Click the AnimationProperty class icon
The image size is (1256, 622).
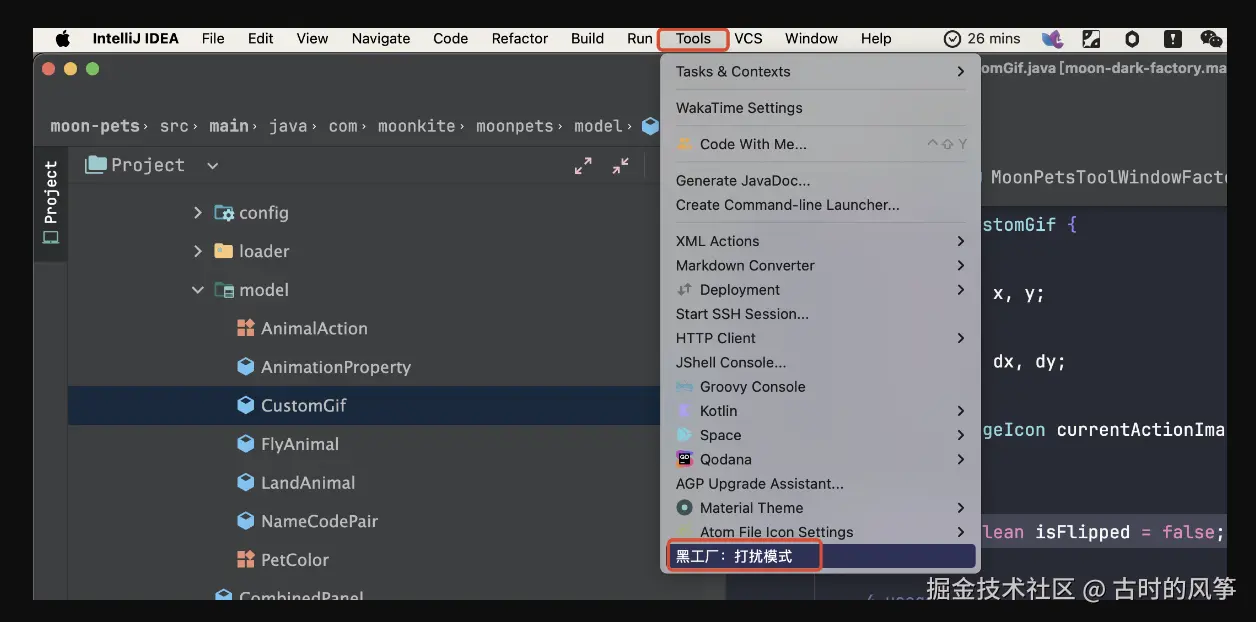pos(245,367)
